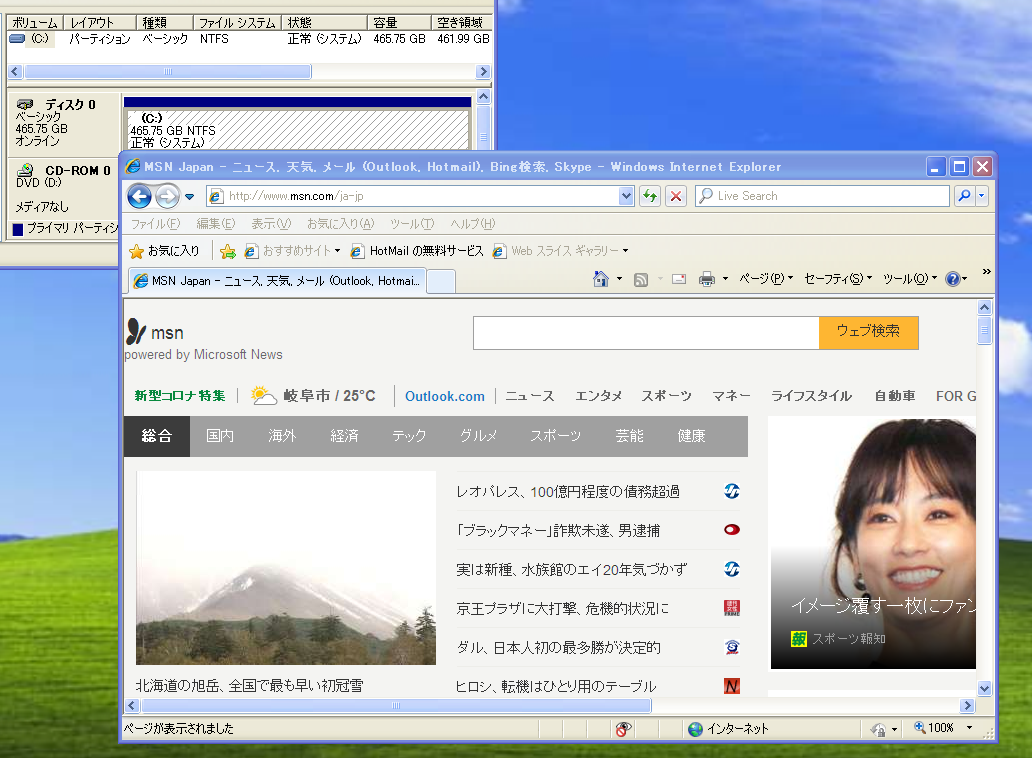The width and height of the screenshot is (1032, 758).
Task: Click the MSN web search text box
Action: [x=646, y=333]
